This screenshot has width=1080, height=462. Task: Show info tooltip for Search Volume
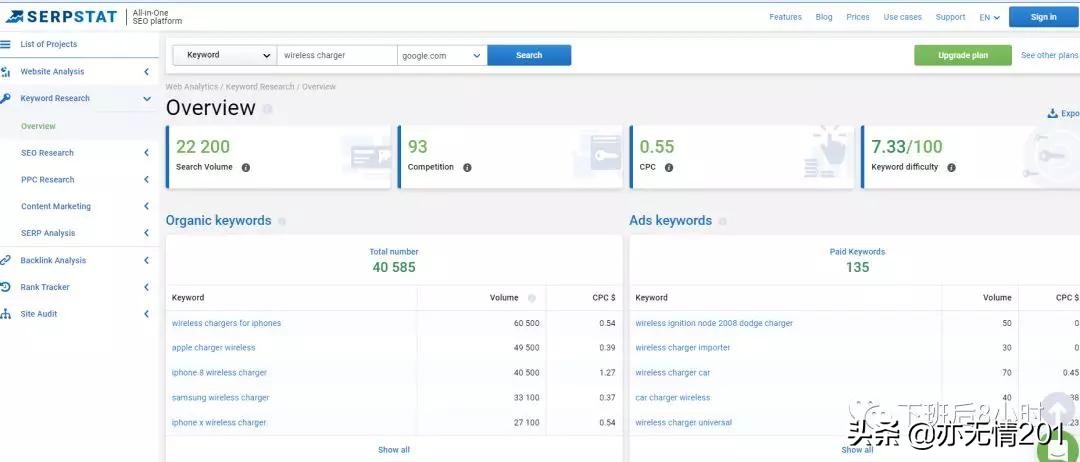coord(246,167)
